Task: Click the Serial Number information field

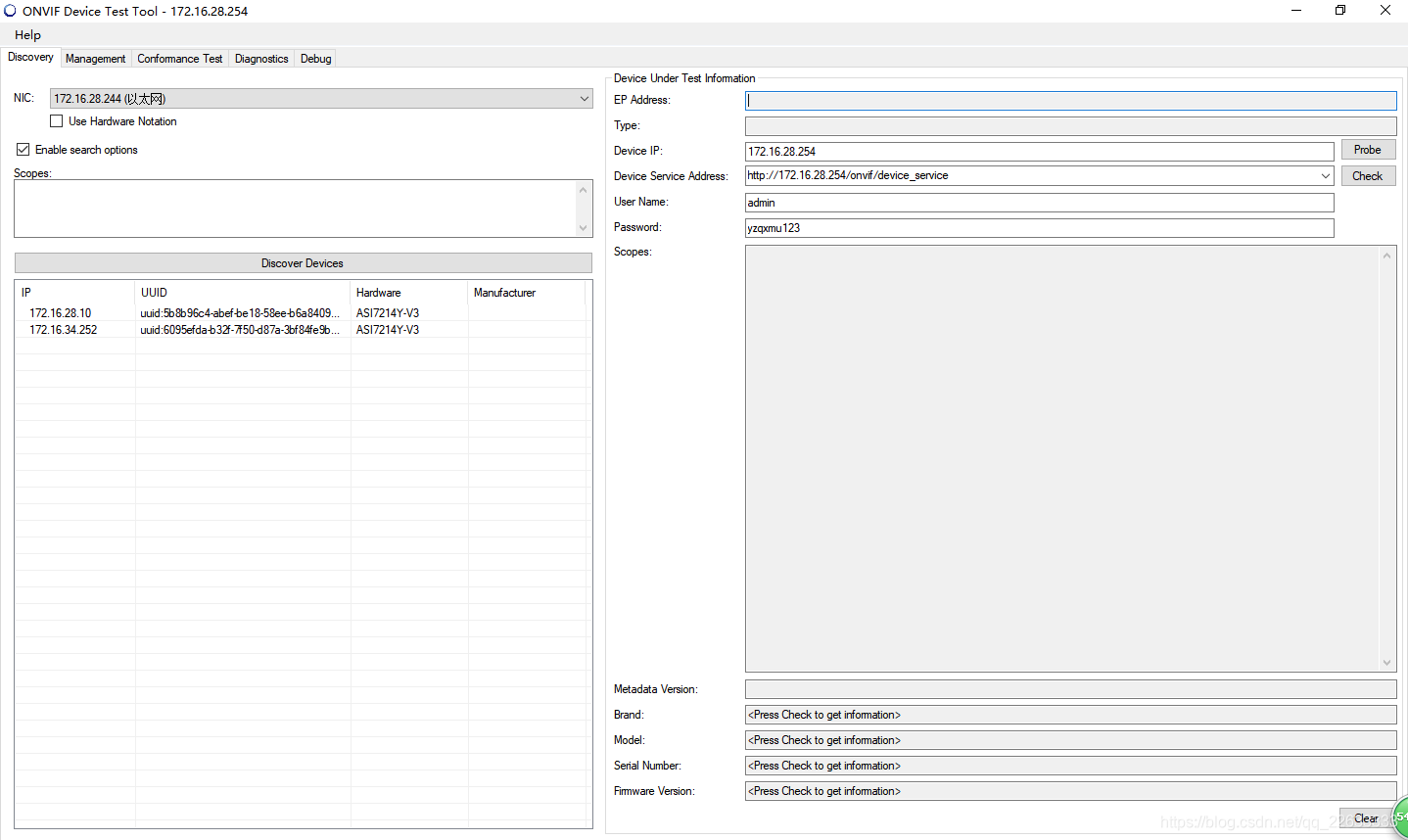Action: click(x=1070, y=766)
